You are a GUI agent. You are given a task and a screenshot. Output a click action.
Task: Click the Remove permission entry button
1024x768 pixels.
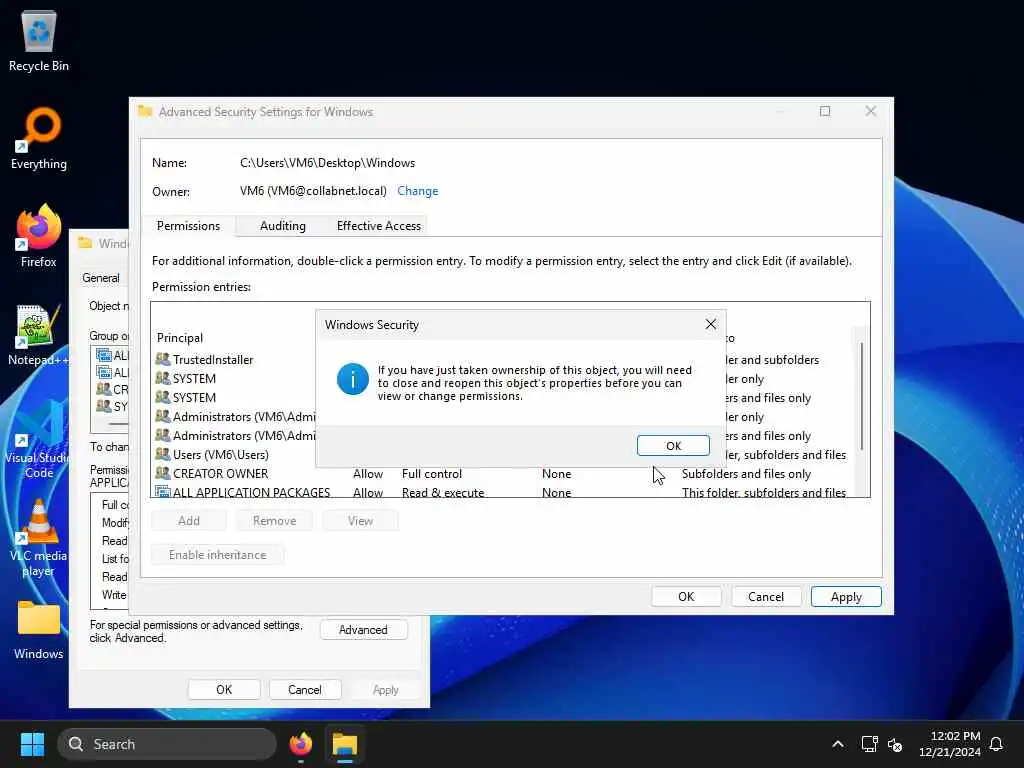[274, 520]
